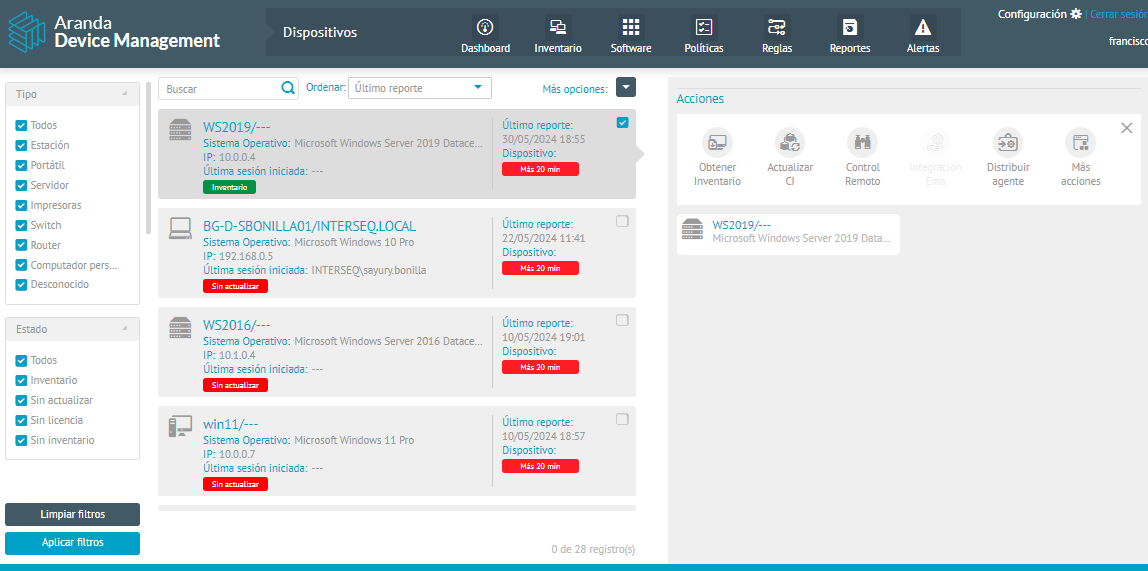The image size is (1148, 571).
Task: Toggle the Sin inventario state checkbox
Action: (21, 441)
